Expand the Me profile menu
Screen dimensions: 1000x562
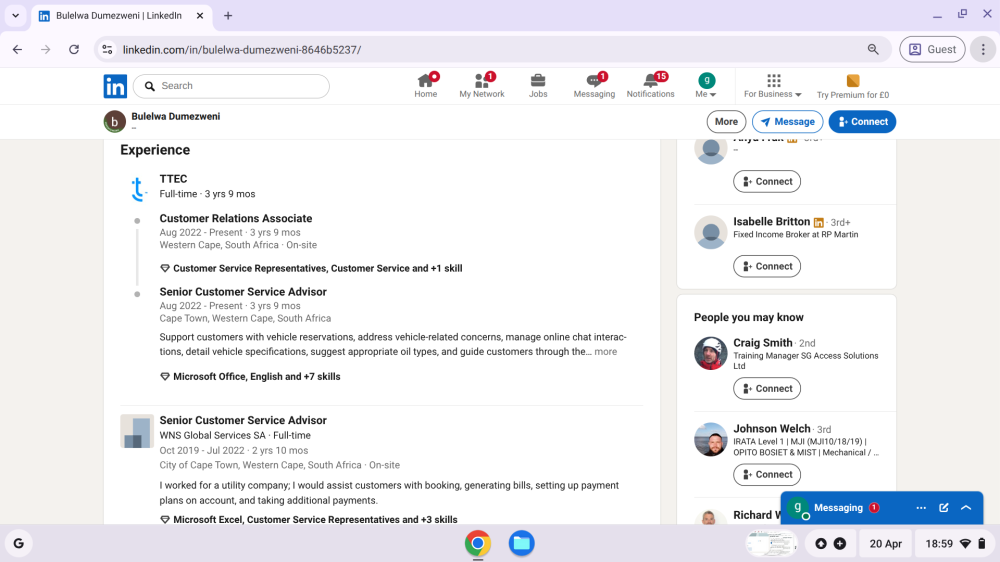(x=706, y=85)
